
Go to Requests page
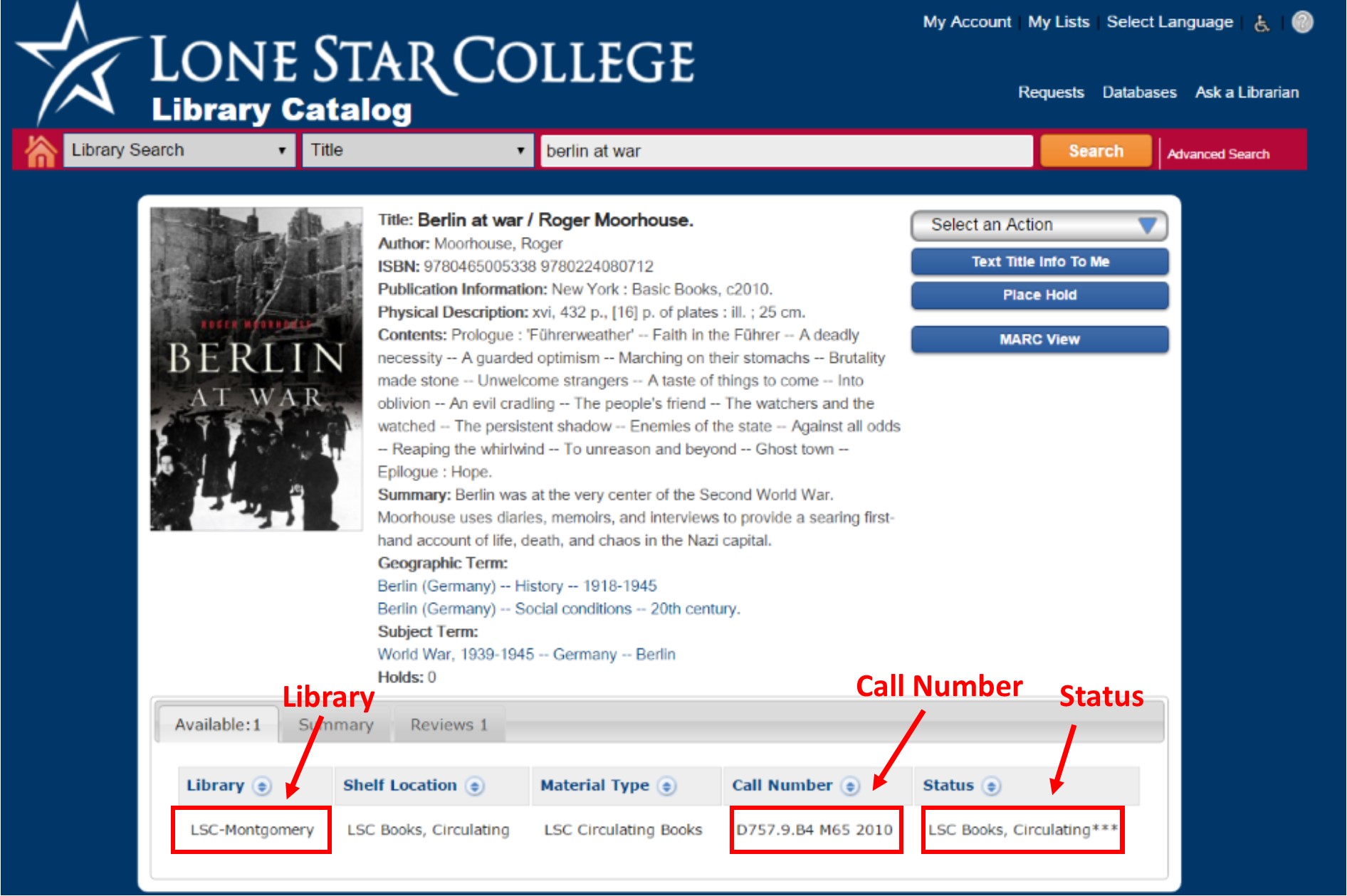tap(1051, 93)
